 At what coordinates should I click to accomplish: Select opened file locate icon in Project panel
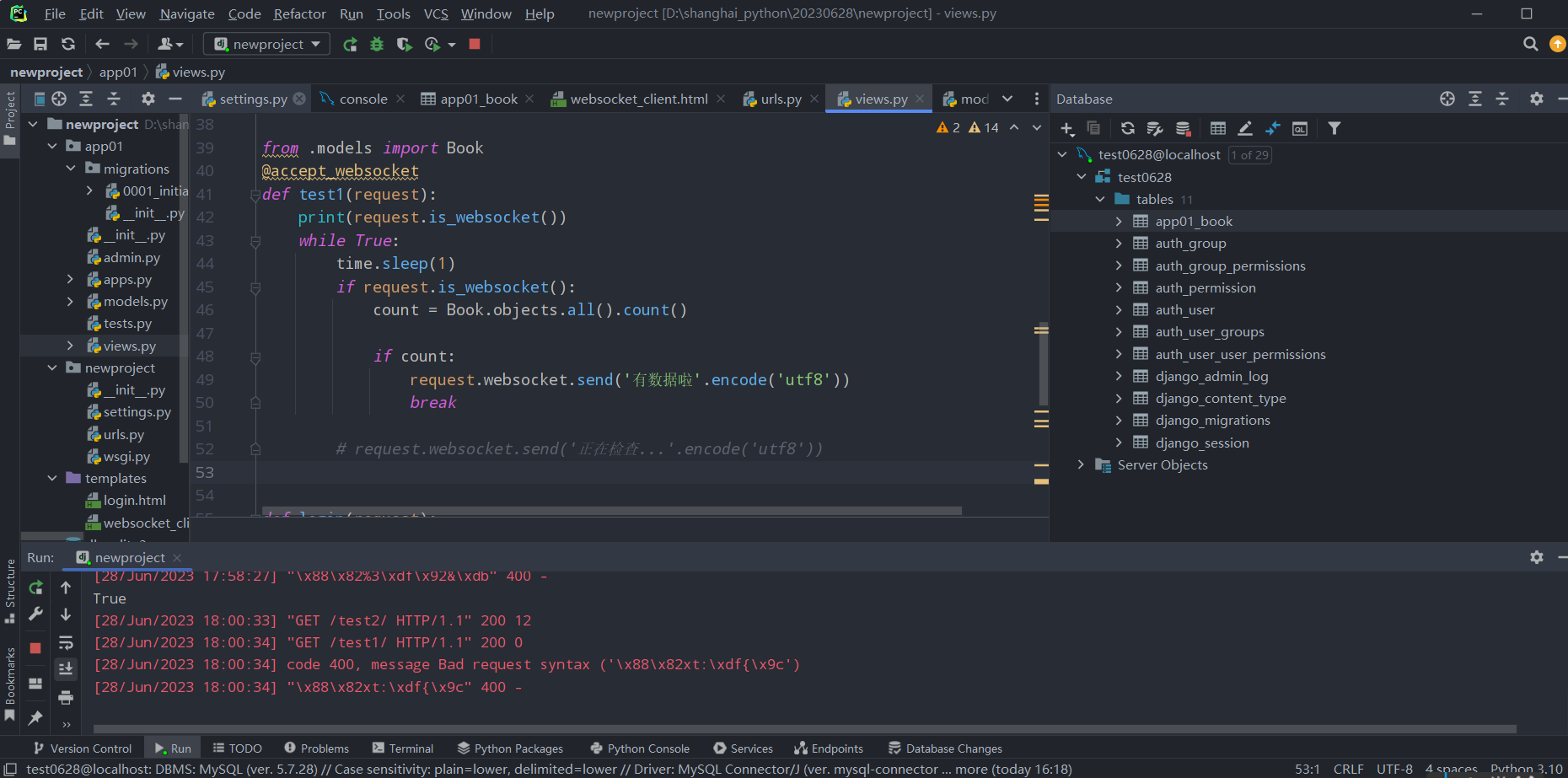pos(59,99)
